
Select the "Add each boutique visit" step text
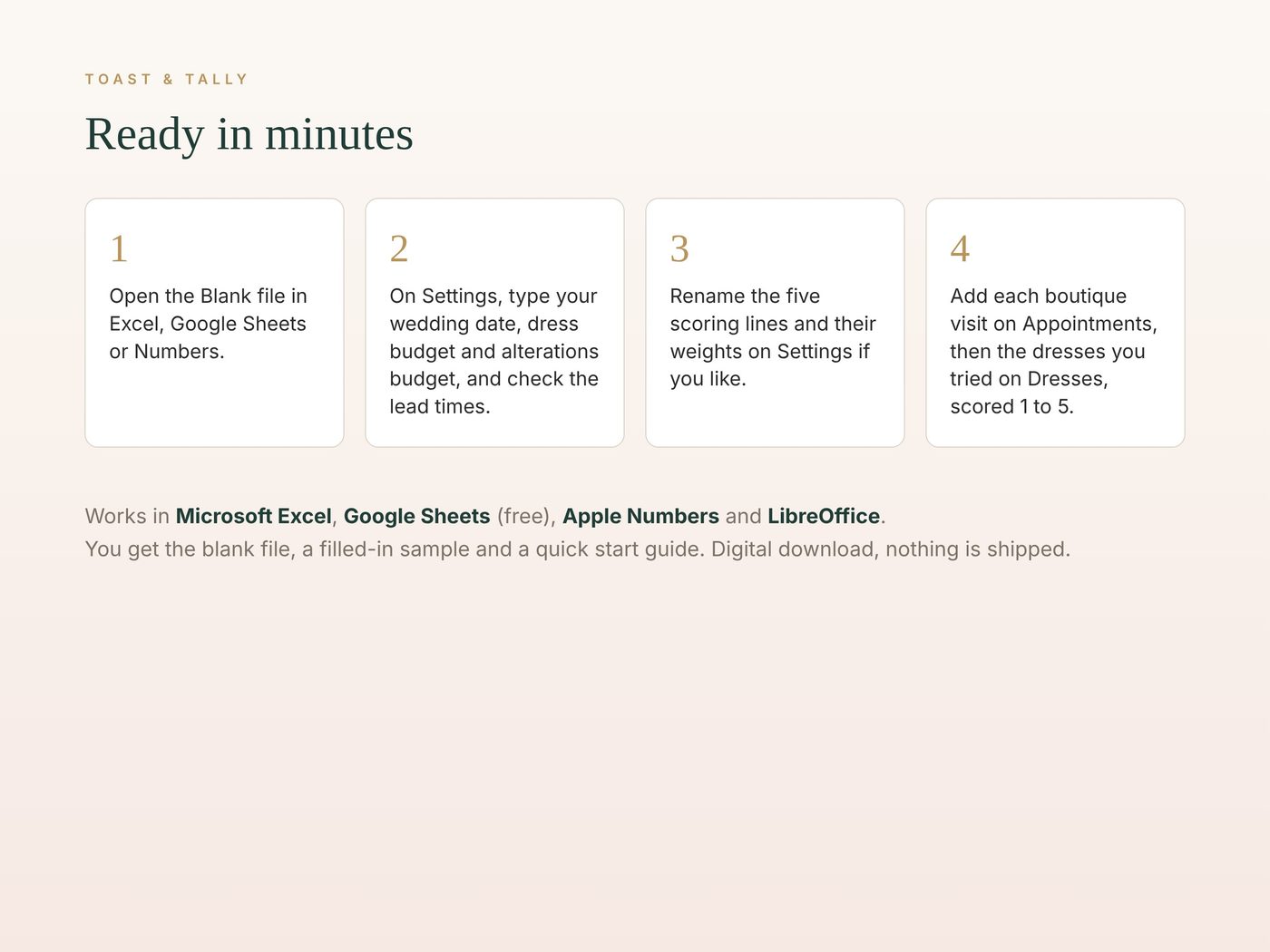coord(1054,351)
